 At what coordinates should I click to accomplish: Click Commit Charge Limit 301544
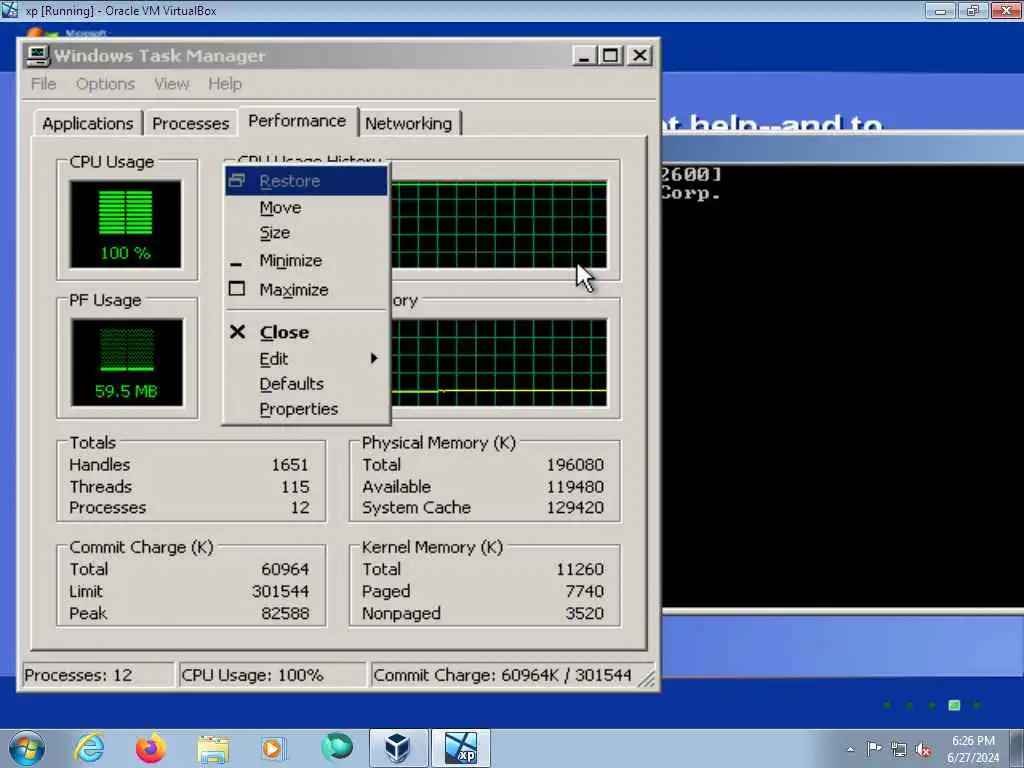point(280,591)
